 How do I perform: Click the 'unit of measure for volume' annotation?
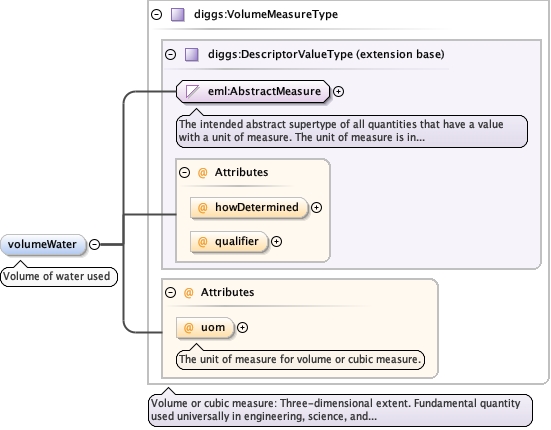(x=300, y=359)
